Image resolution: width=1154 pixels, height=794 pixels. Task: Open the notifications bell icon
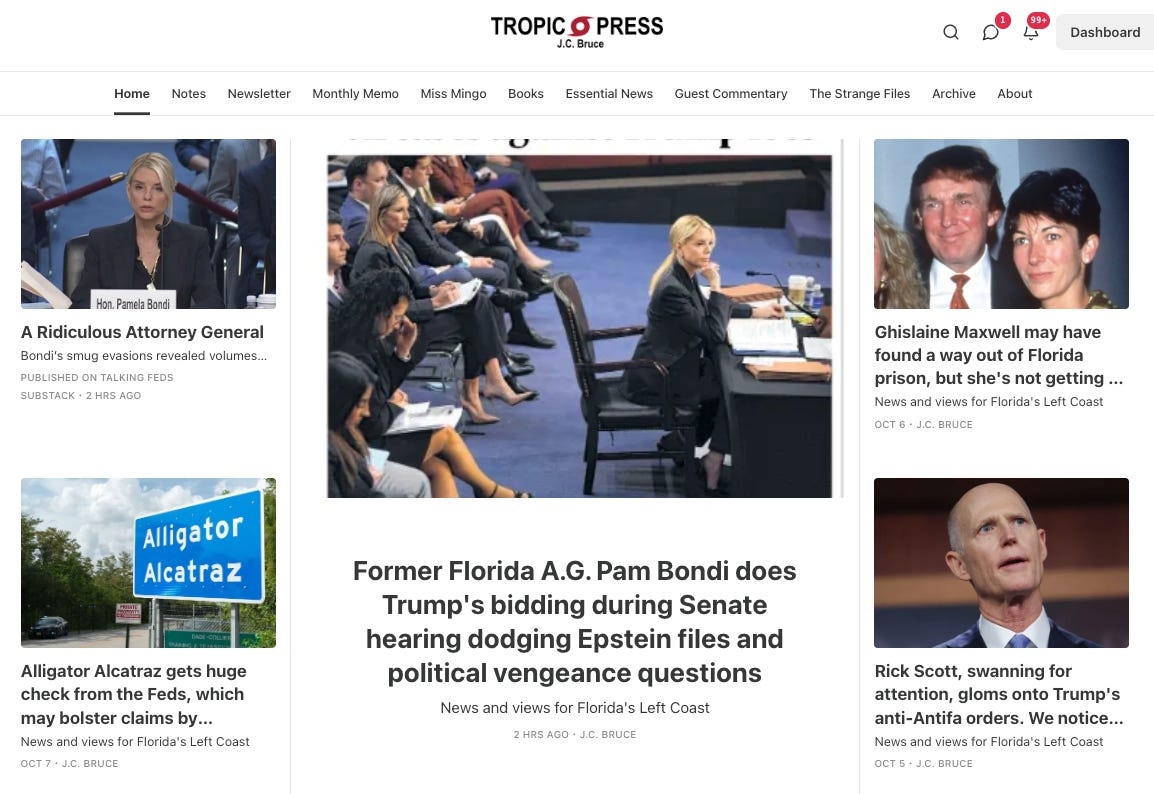click(x=1030, y=32)
